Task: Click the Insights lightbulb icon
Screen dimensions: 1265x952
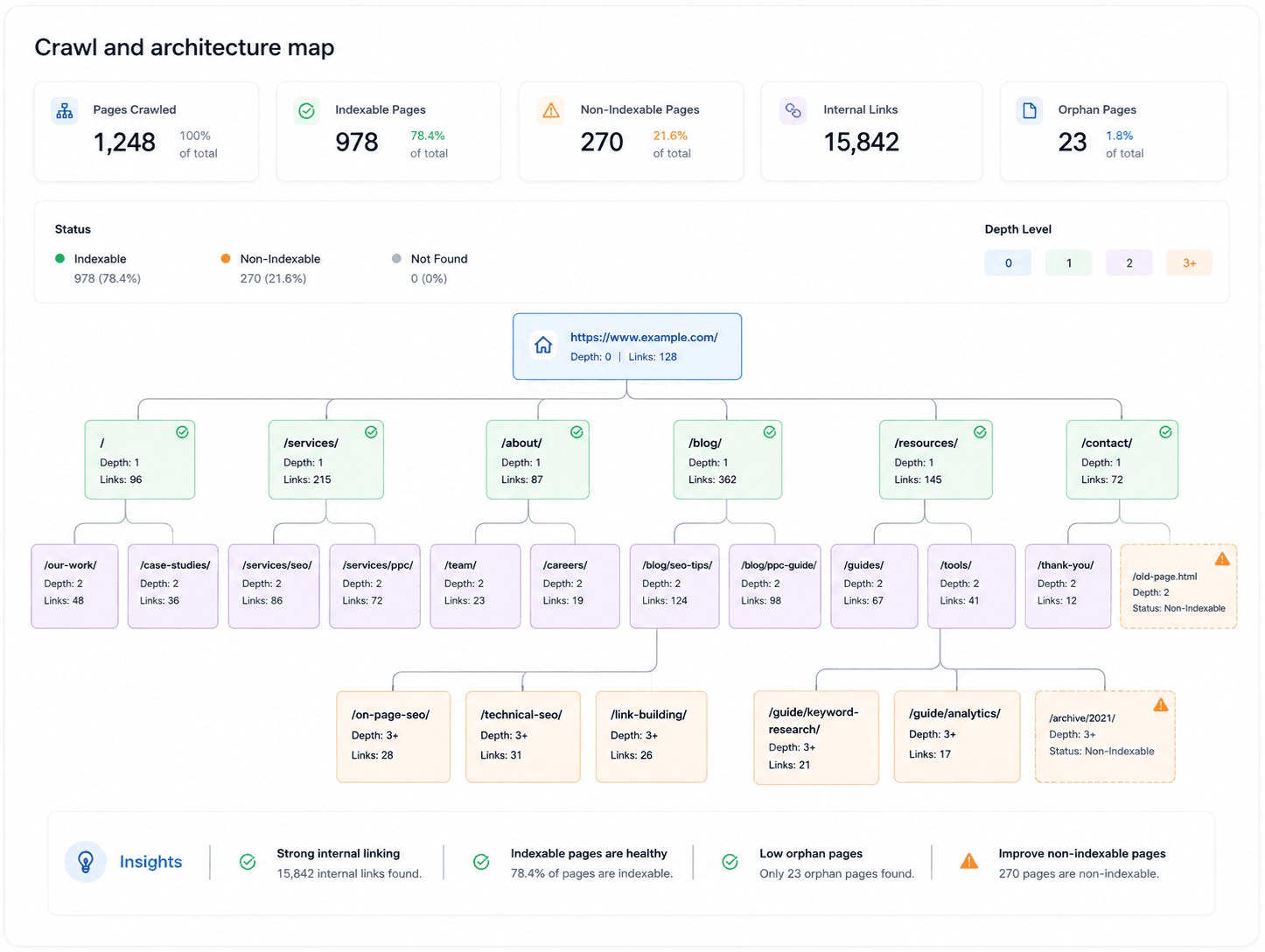Action: point(86,862)
